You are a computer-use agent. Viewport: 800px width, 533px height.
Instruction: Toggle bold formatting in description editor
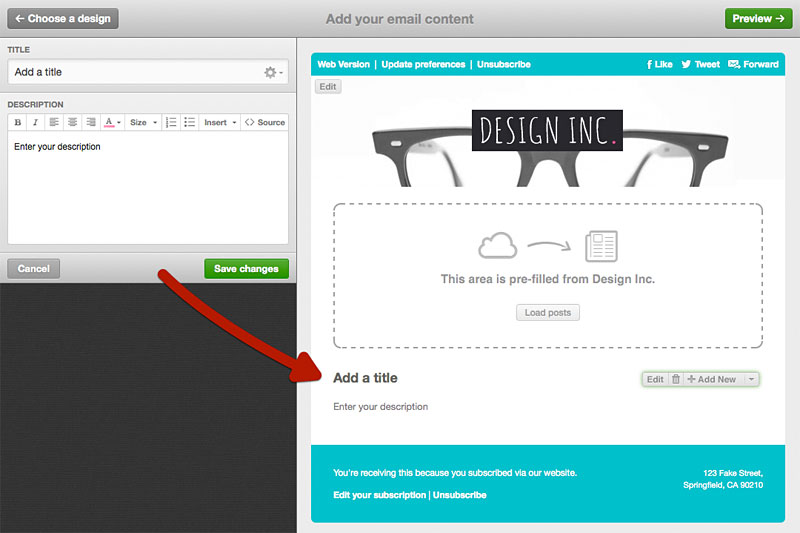click(18, 122)
